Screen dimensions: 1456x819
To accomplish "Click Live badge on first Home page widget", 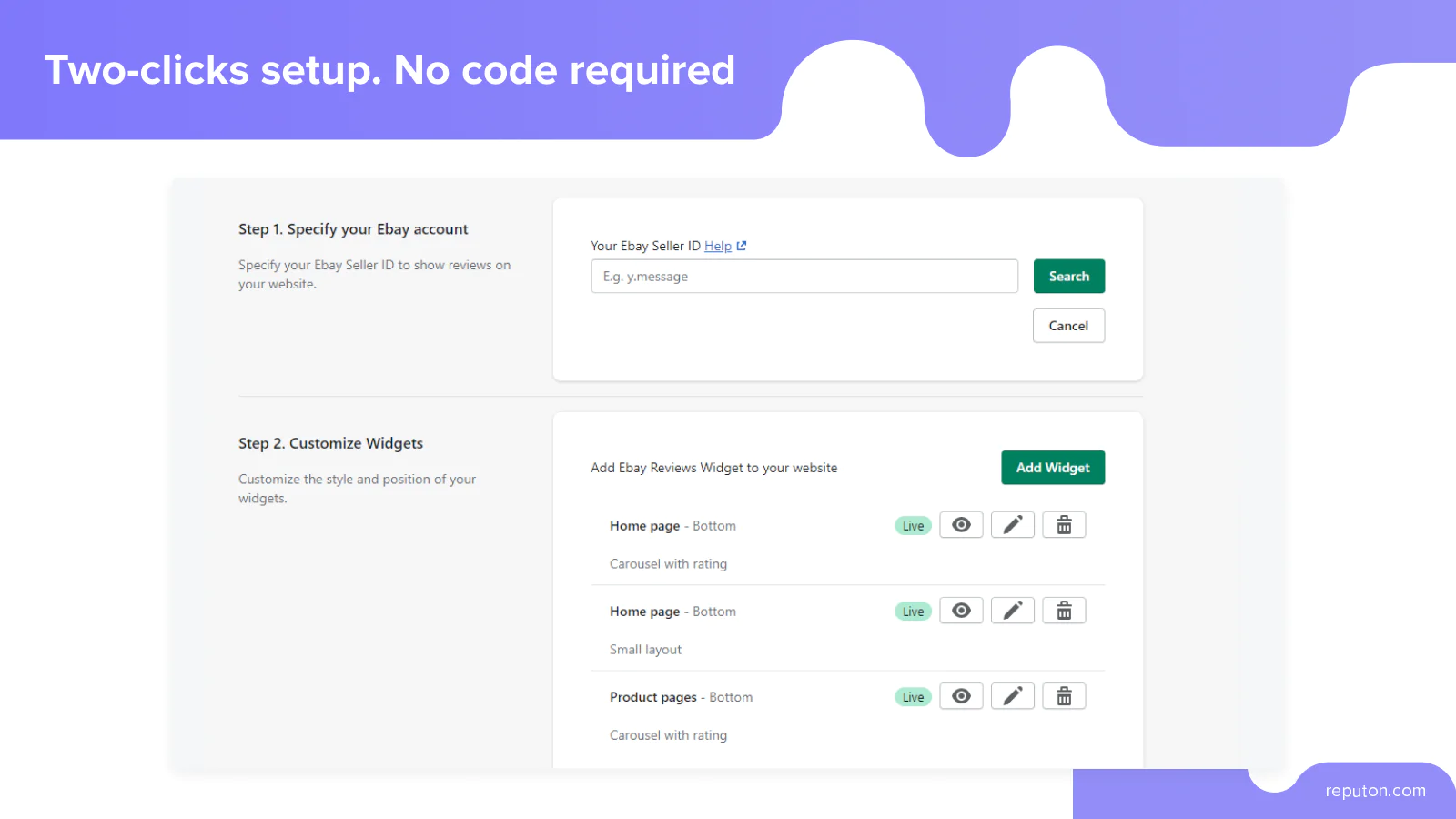I will (913, 526).
